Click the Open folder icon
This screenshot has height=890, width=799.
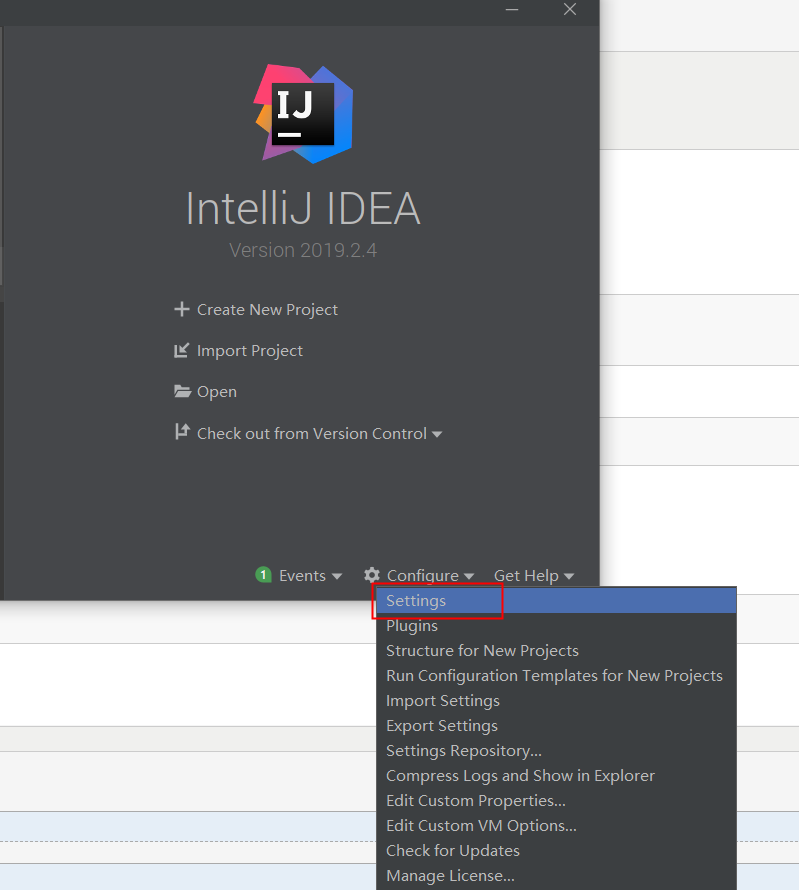pos(182,392)
